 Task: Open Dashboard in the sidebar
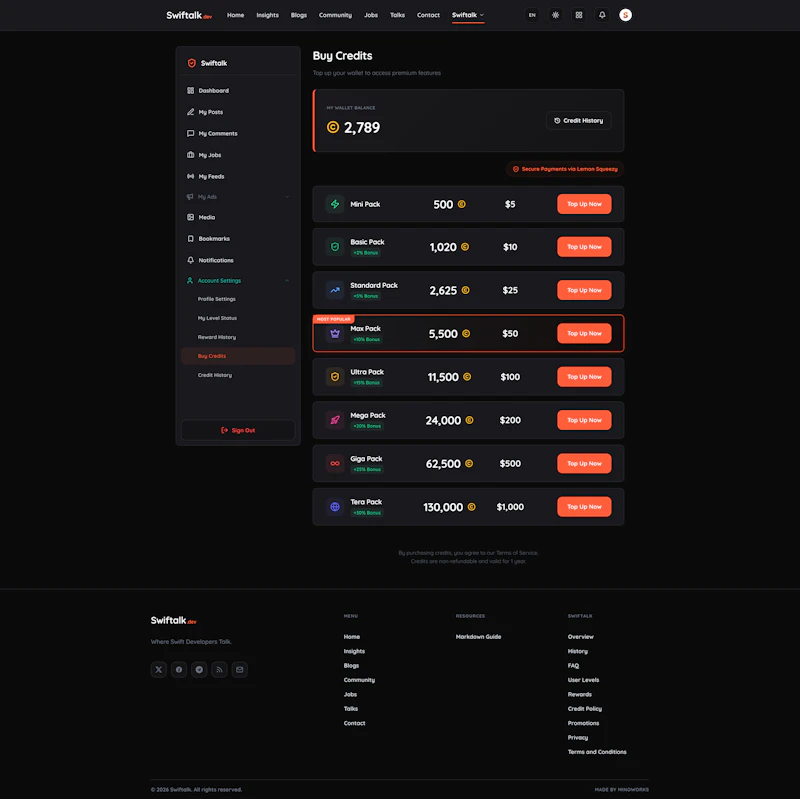pos(238,90)
